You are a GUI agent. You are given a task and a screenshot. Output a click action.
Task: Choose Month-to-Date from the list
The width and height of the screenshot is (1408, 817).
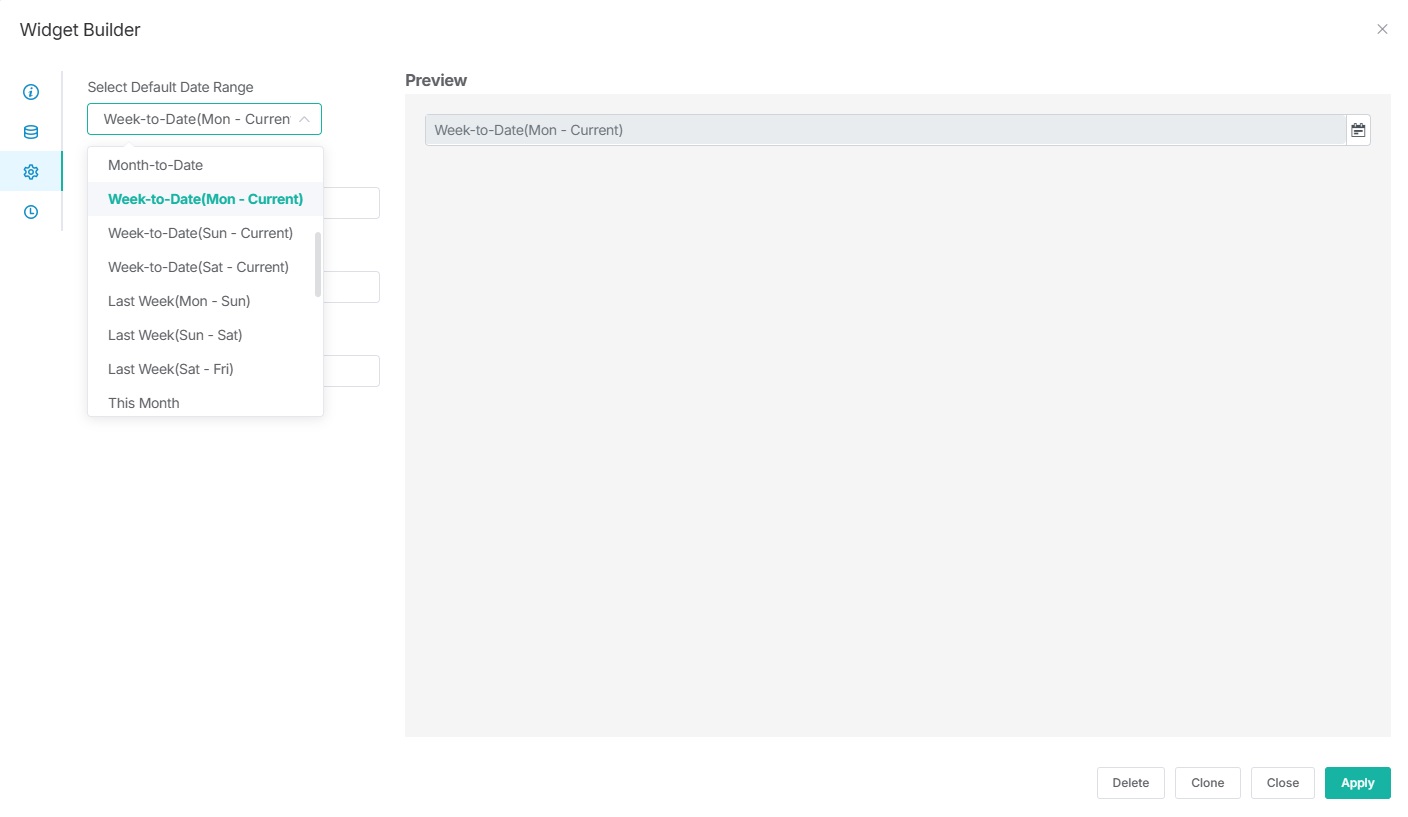point(156,165)
